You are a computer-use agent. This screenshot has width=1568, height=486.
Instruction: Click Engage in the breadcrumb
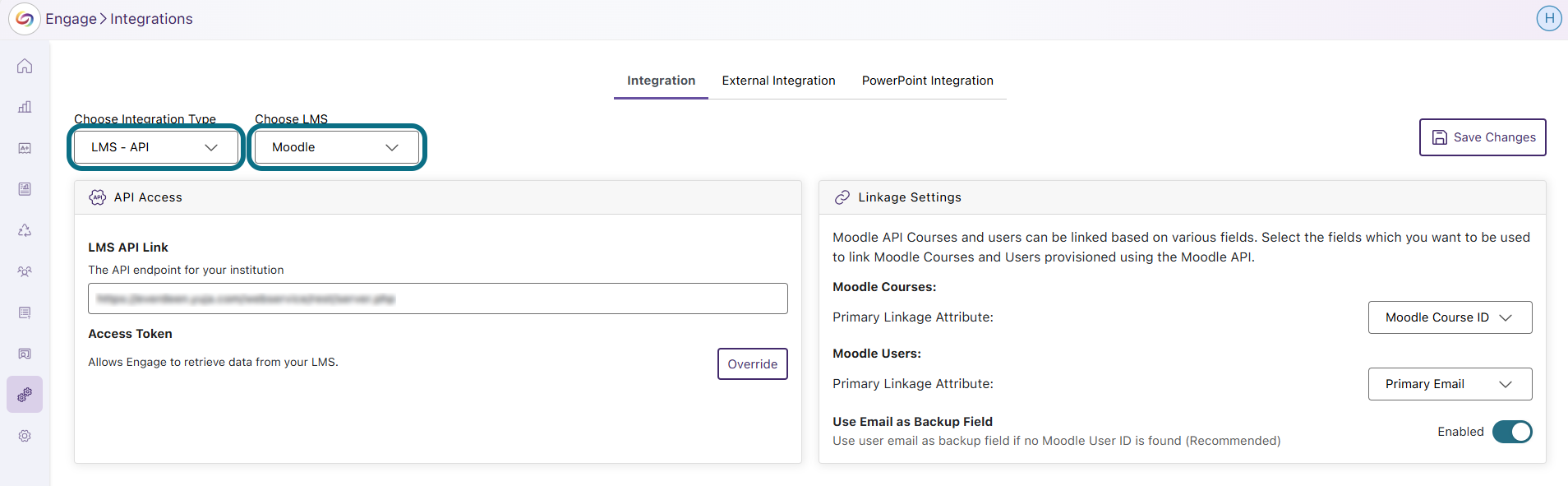(71, 19)
